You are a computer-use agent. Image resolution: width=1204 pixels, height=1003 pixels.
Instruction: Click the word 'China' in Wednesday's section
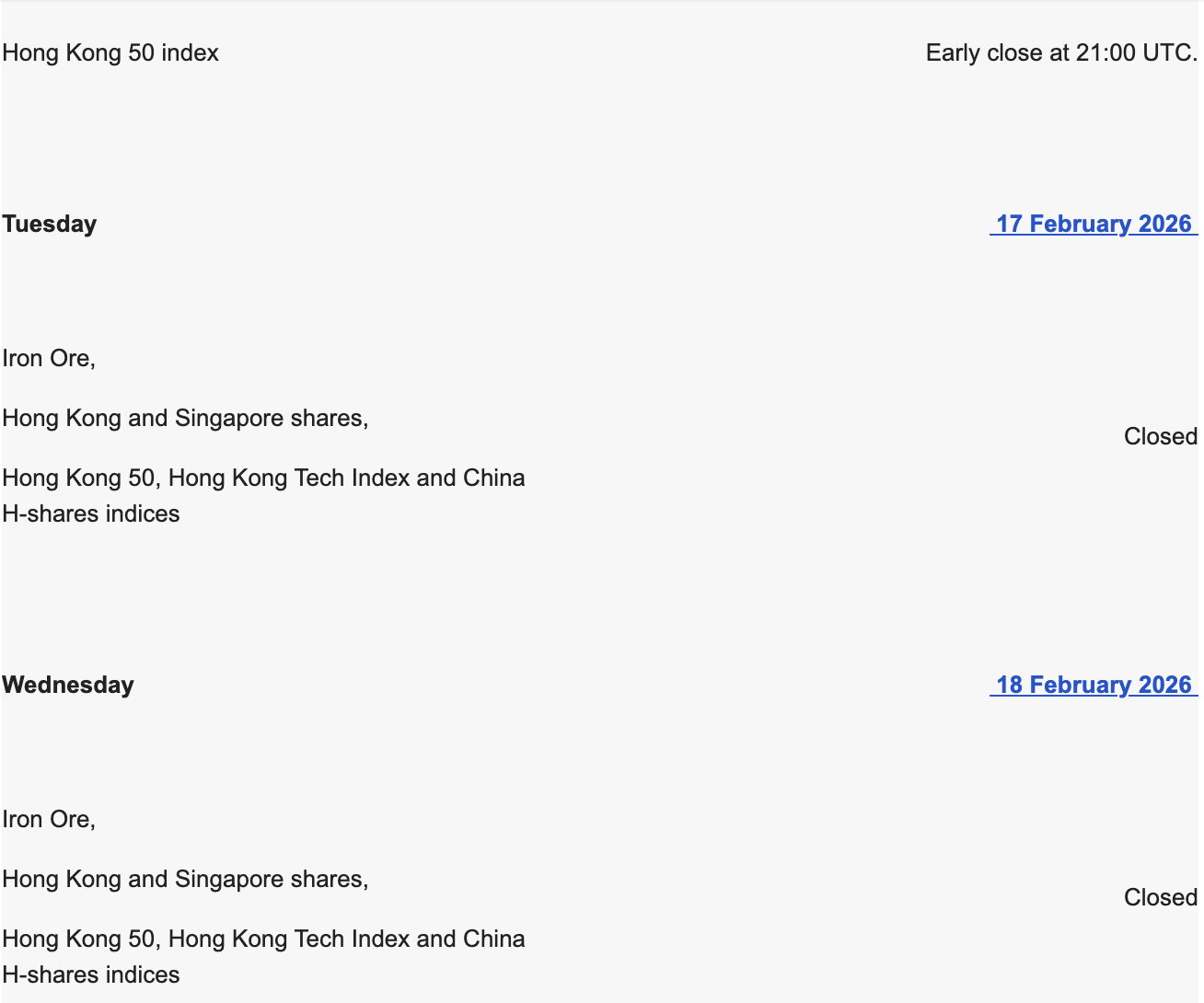[x=494, y=939]
